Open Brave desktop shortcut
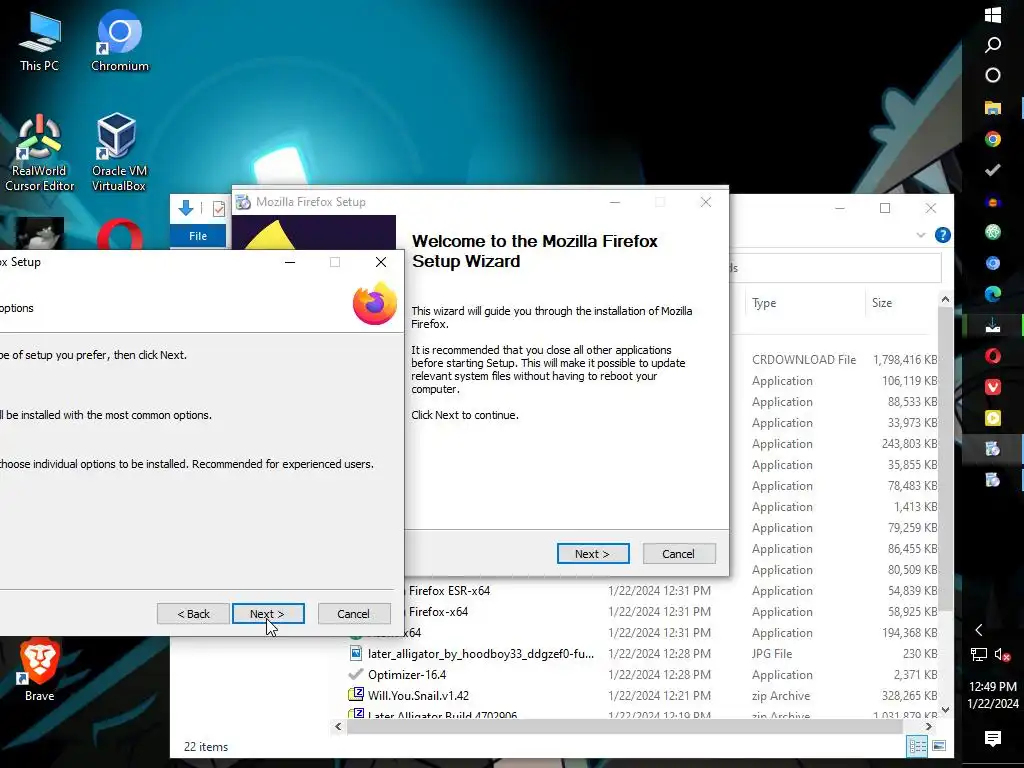 39,670
